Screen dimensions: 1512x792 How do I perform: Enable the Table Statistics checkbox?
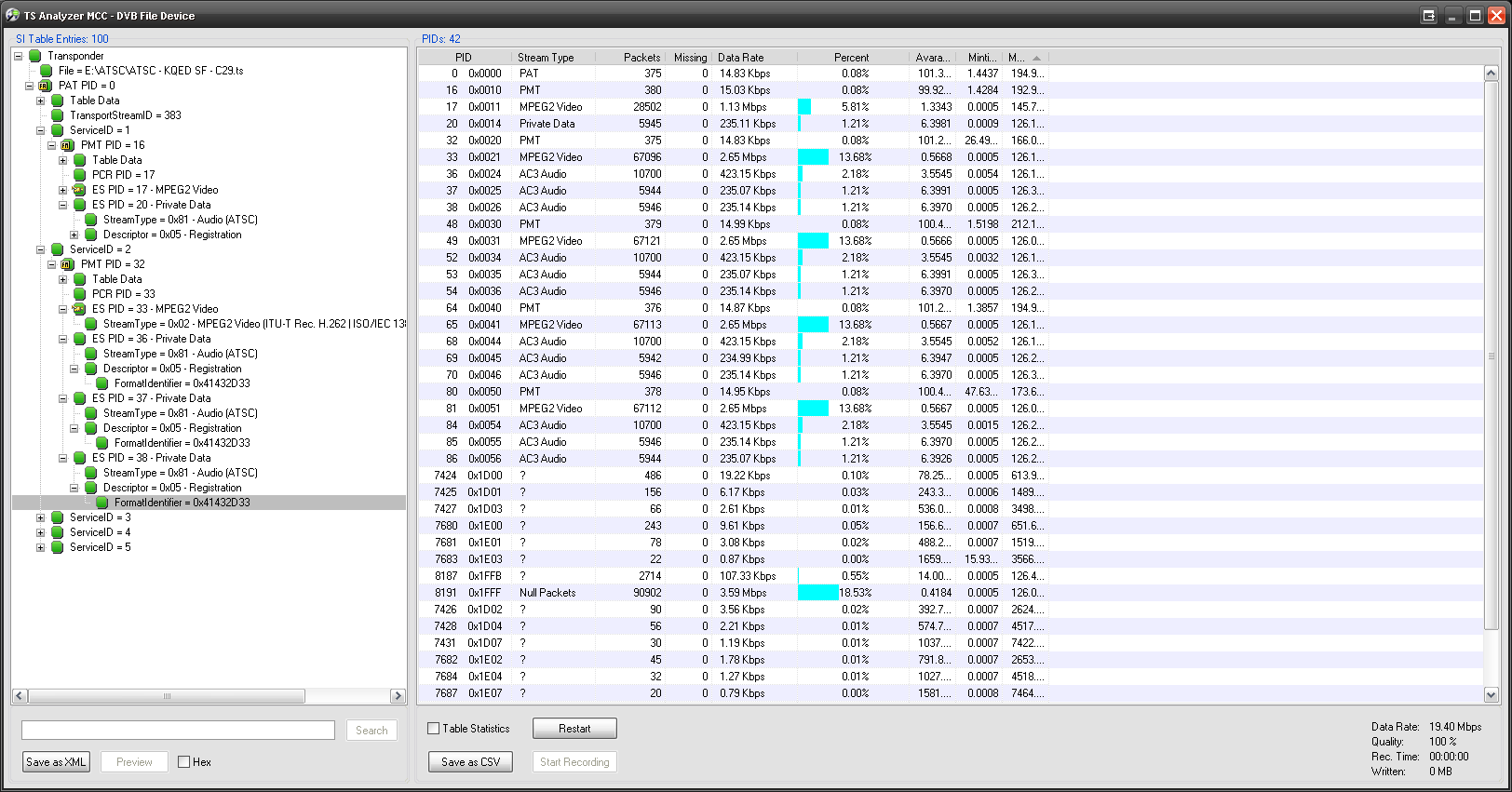(x=434, y=729)
